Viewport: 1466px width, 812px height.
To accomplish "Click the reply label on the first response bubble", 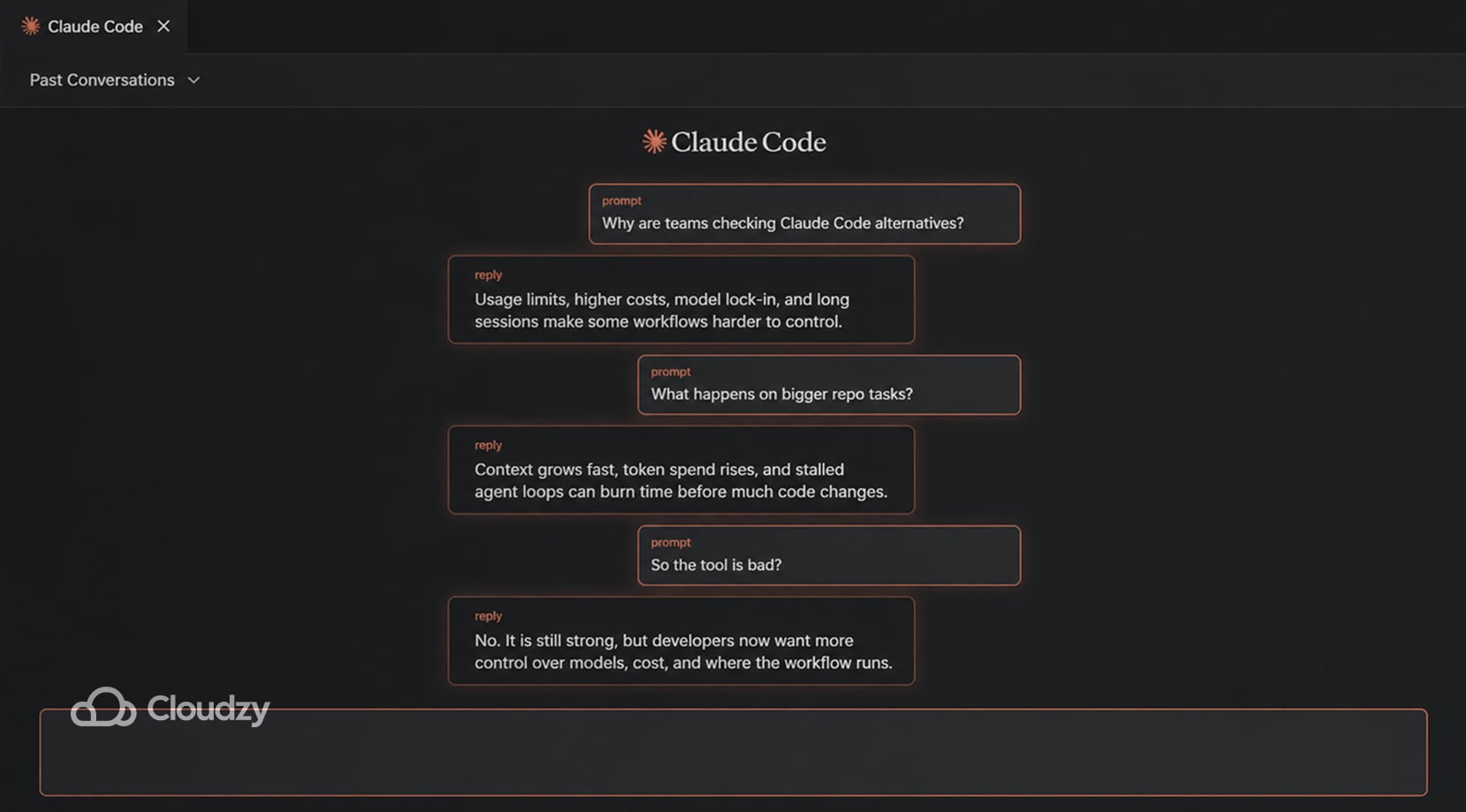I will coord(488,274).
